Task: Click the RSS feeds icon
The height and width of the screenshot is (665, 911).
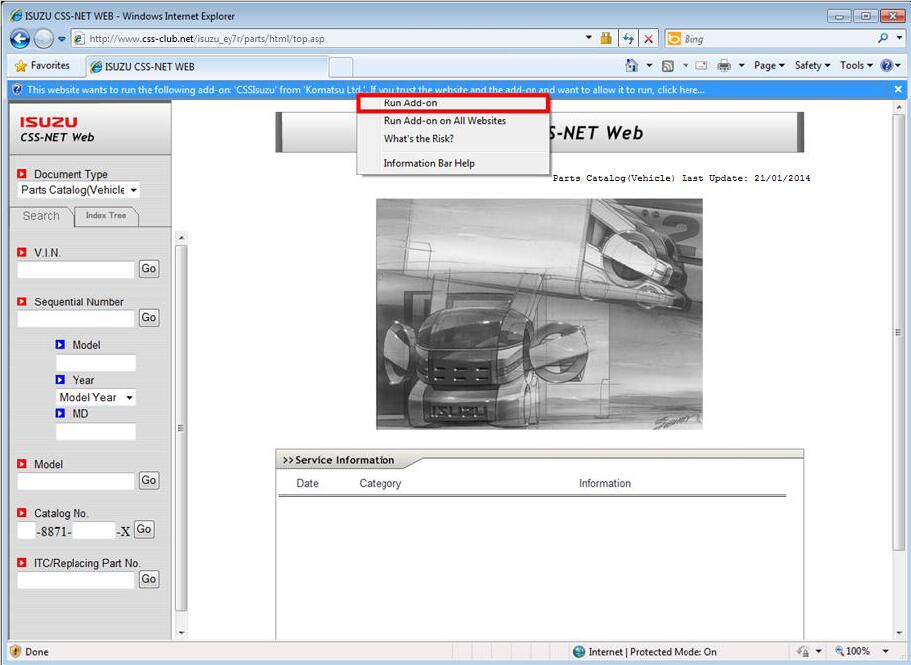Action: [x=668, y=66]
